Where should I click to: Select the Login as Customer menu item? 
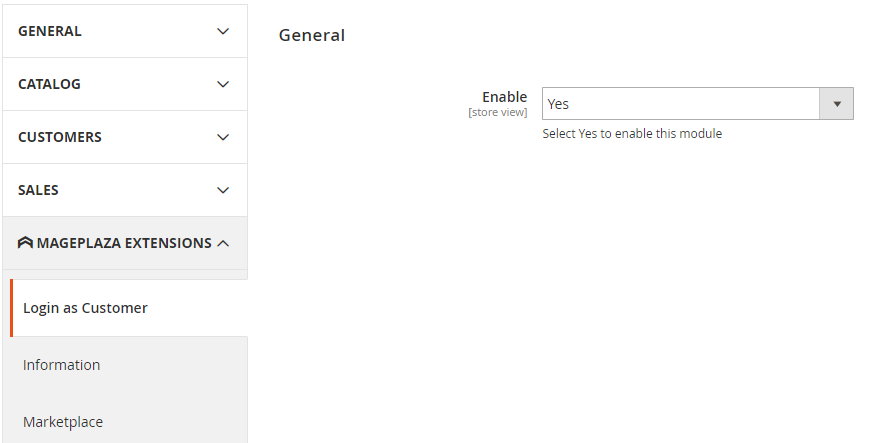pos(85,308)
